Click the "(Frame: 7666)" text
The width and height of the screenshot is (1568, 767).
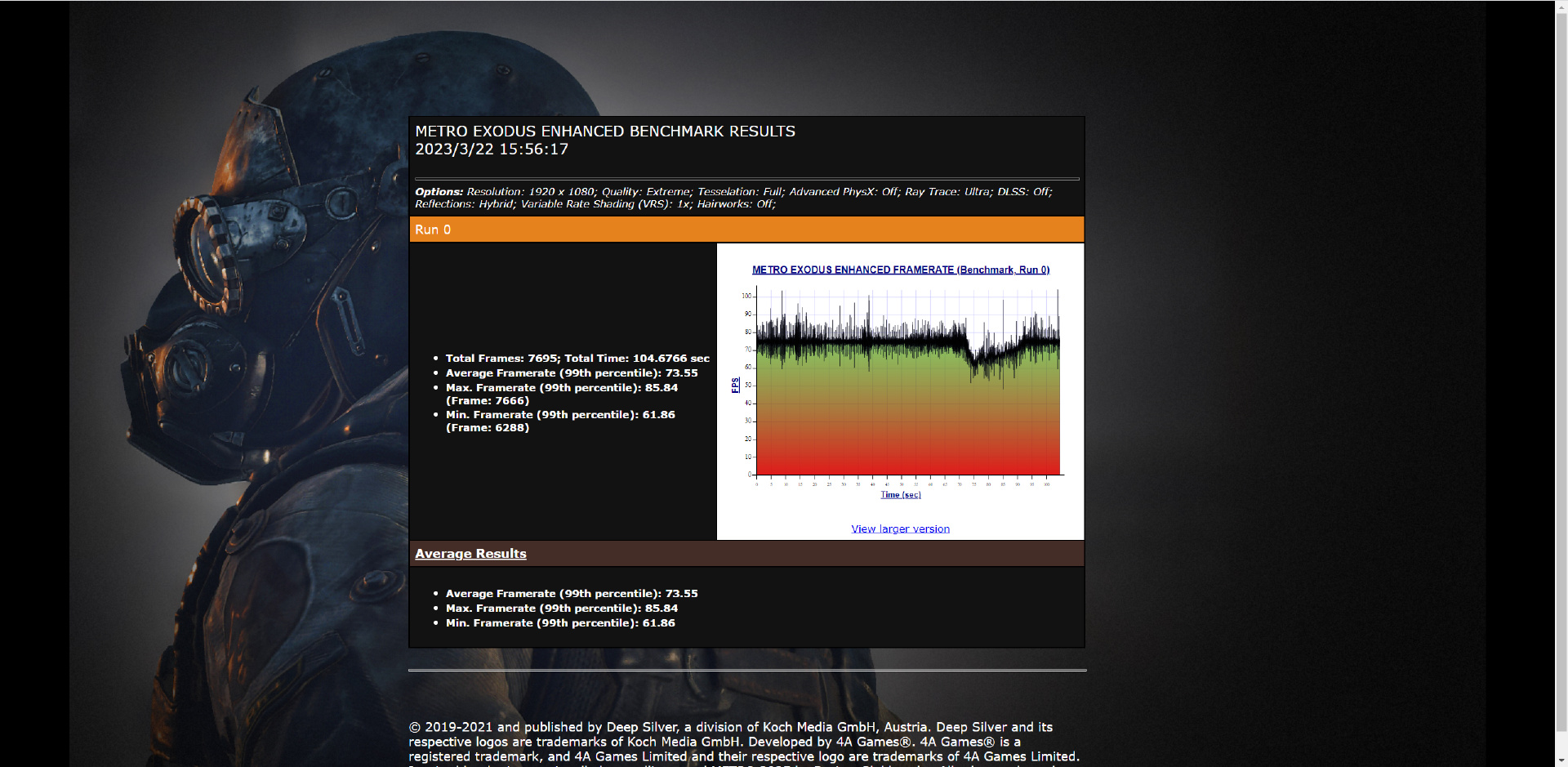coord(488,401)
